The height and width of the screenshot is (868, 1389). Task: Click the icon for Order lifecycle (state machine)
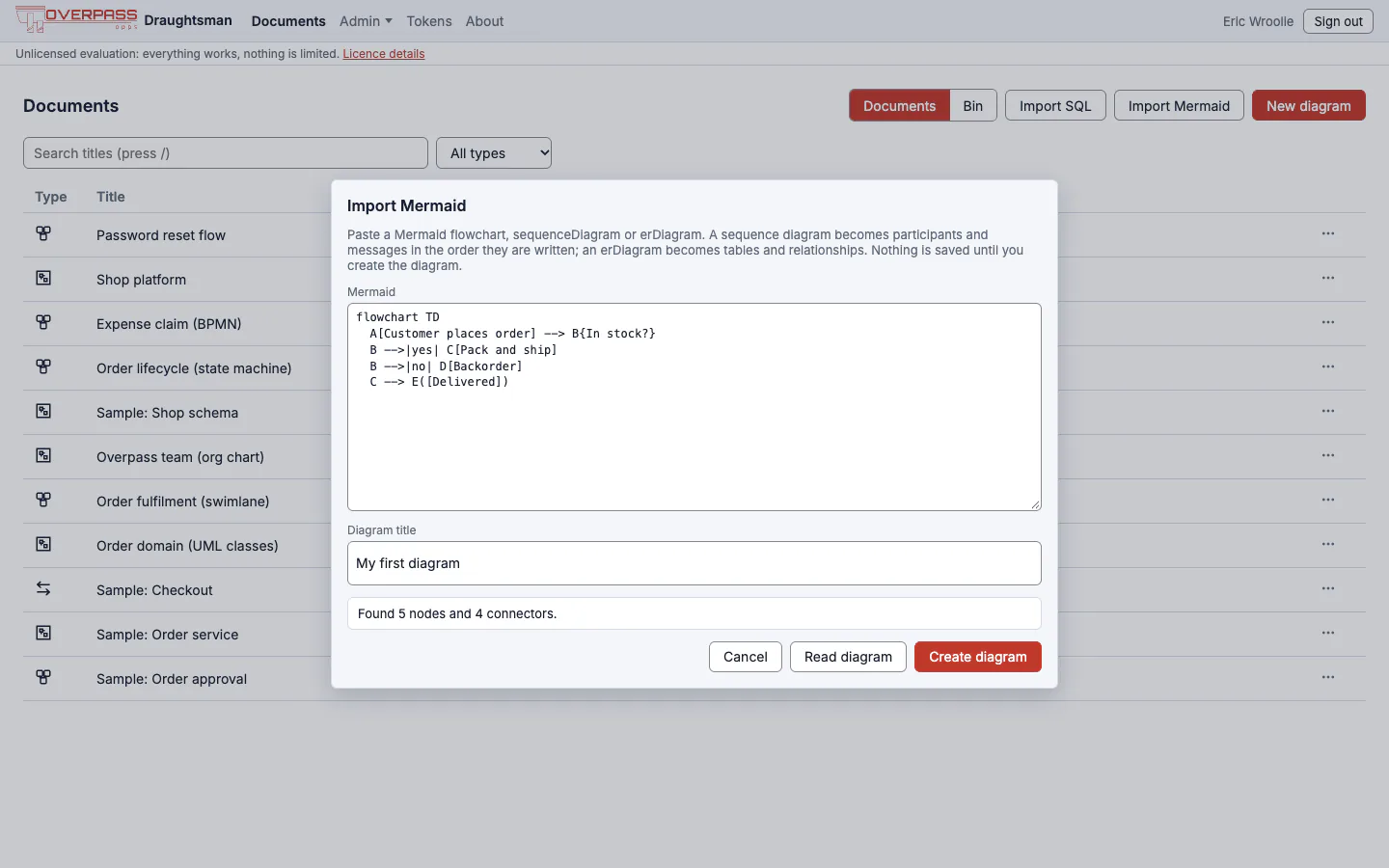(x=43, y=366)
